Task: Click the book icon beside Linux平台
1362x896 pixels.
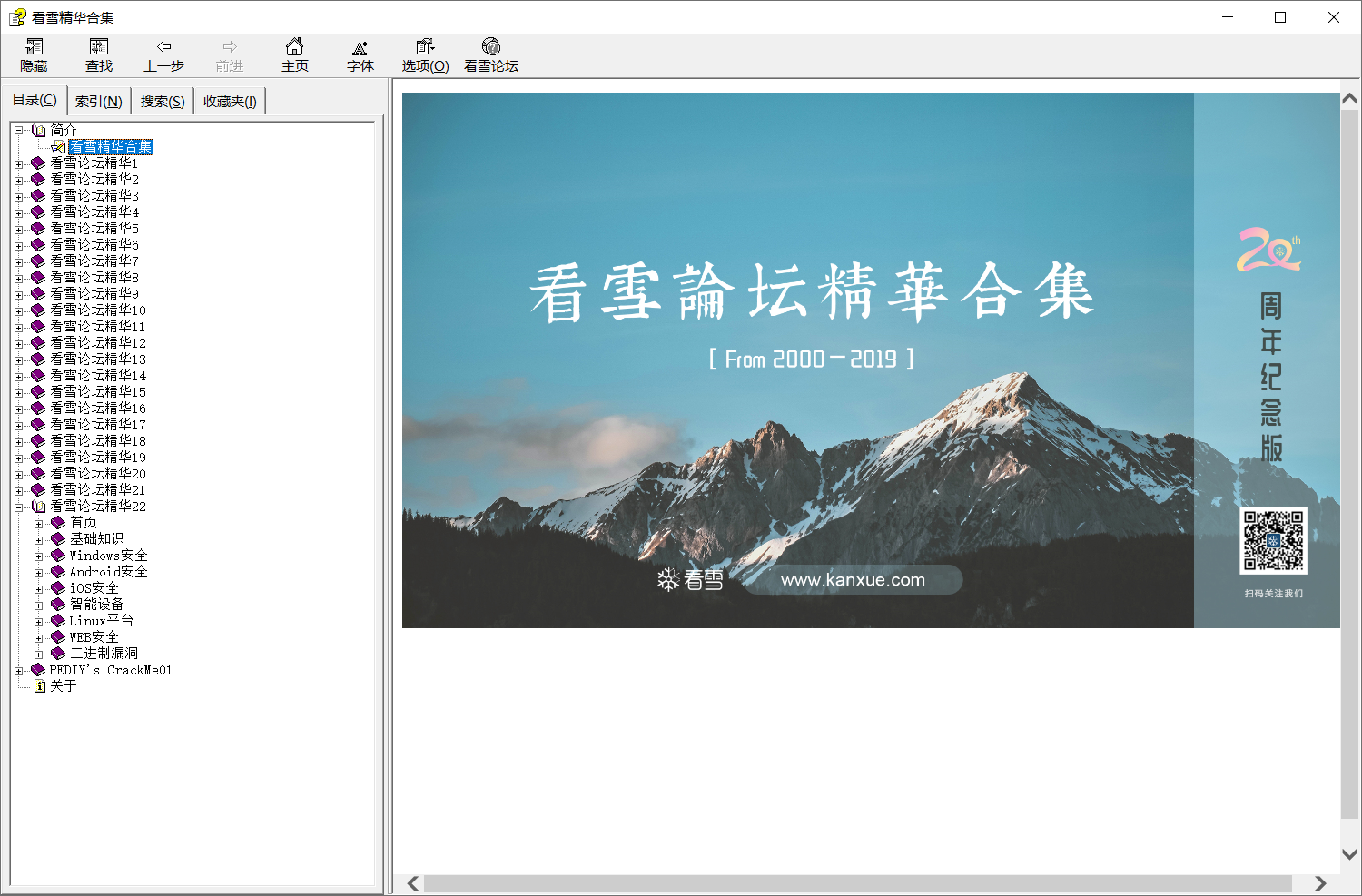Action: point(58,621)
